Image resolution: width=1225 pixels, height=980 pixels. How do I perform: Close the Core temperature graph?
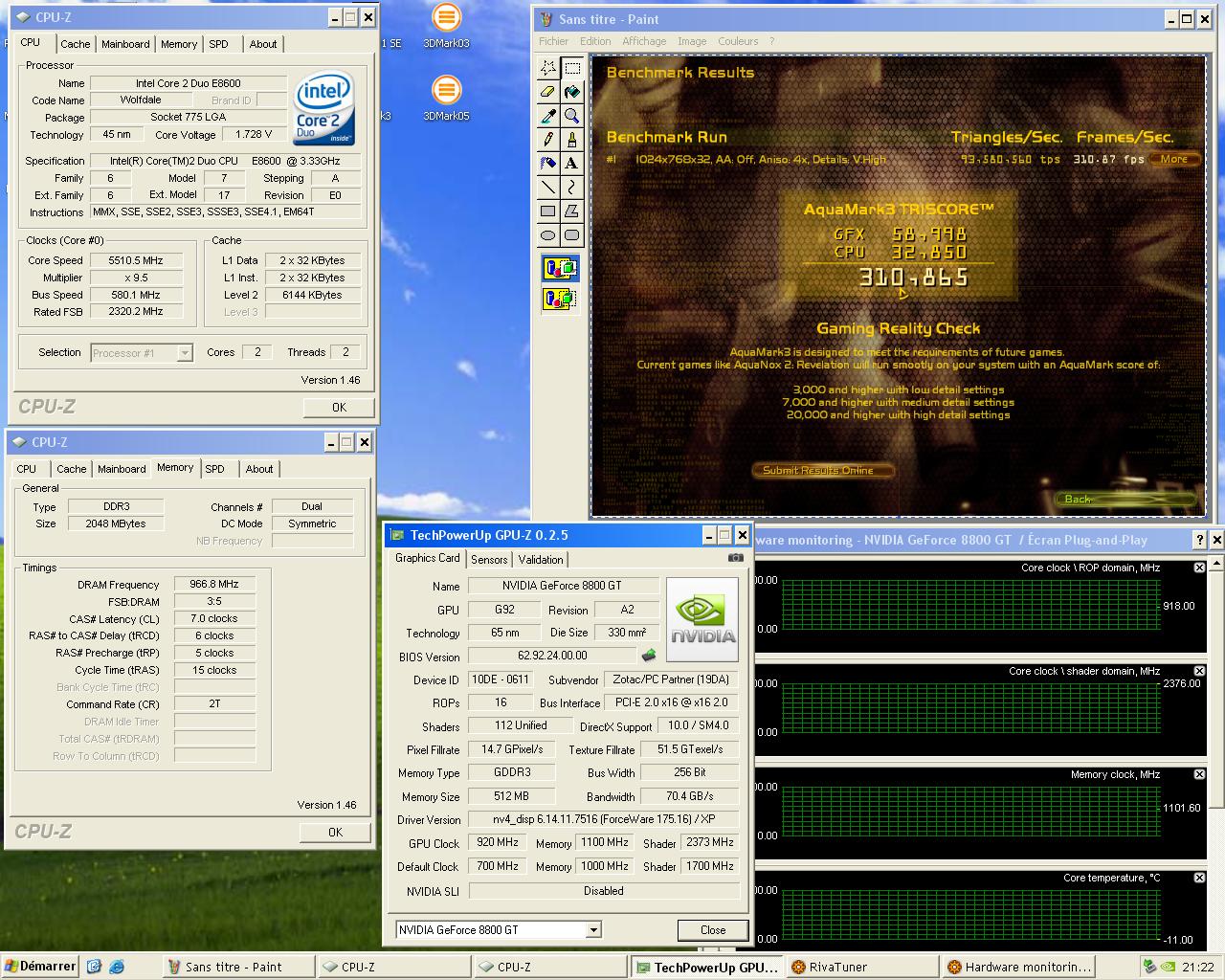(x=1199, y=878)
